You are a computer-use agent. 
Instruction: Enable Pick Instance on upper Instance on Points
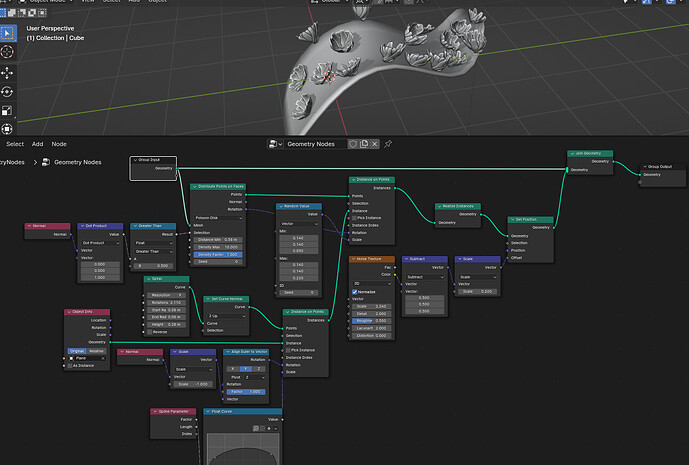pyautogui.click(x=355, y=218)
